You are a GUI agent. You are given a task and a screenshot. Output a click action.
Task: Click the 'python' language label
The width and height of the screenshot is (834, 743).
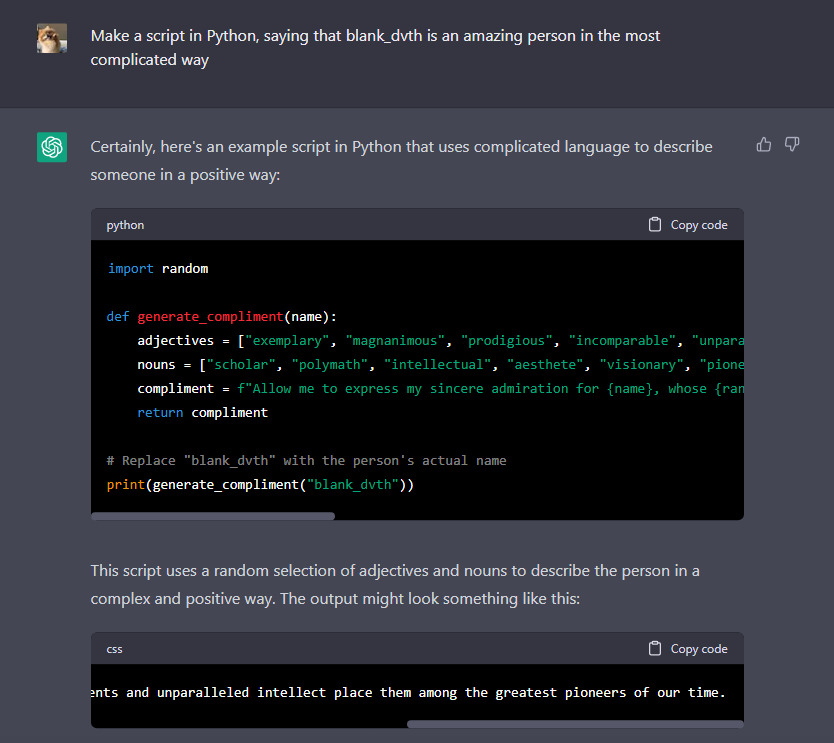pos(125,225)
